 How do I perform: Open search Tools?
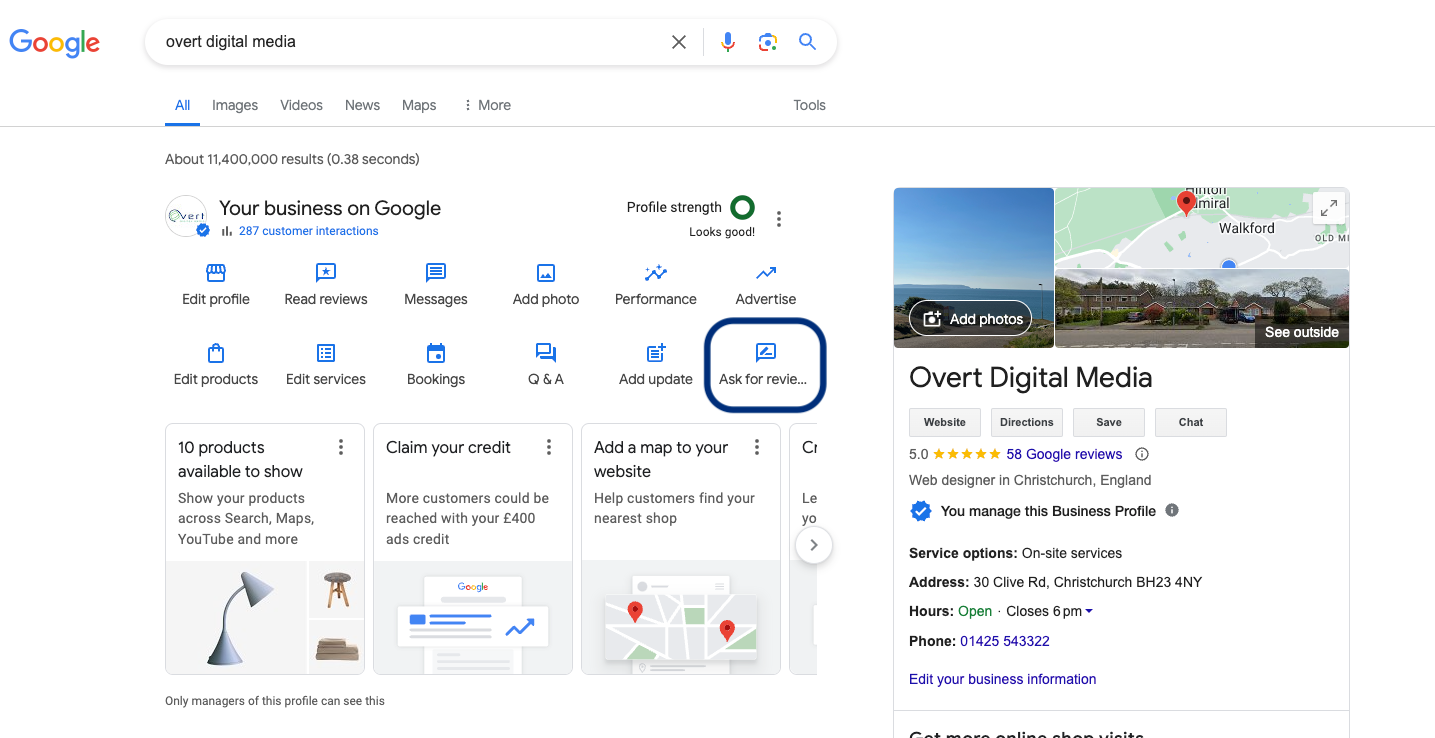(809, 105)
